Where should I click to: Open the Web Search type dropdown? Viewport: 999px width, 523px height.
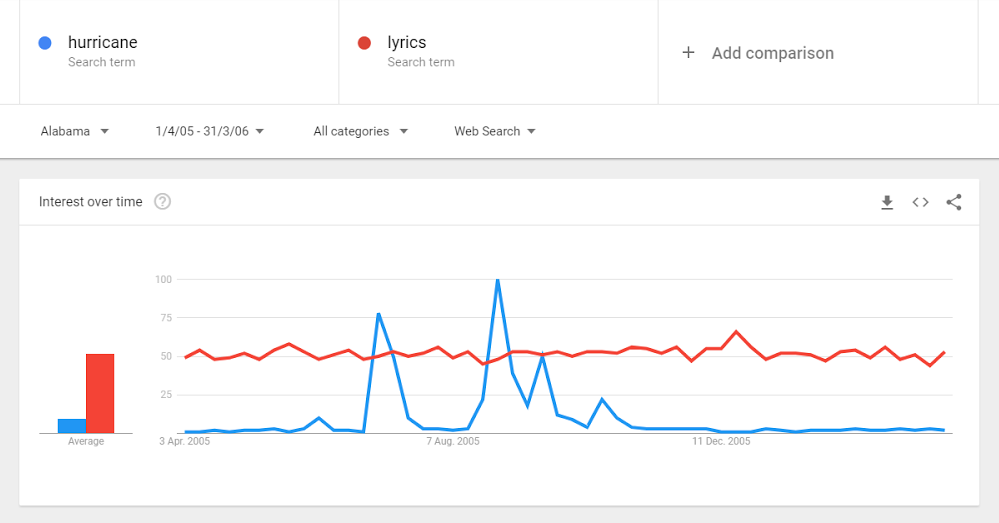pyautogui.click(x=495, y=131)
